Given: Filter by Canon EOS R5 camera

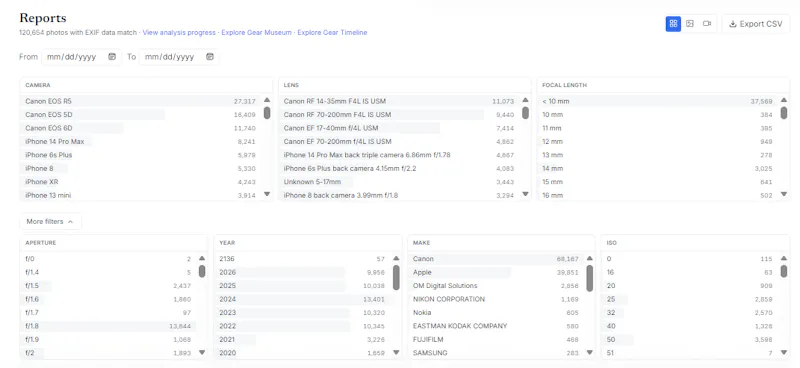Looking at the screenshot, I should [140, 101].
